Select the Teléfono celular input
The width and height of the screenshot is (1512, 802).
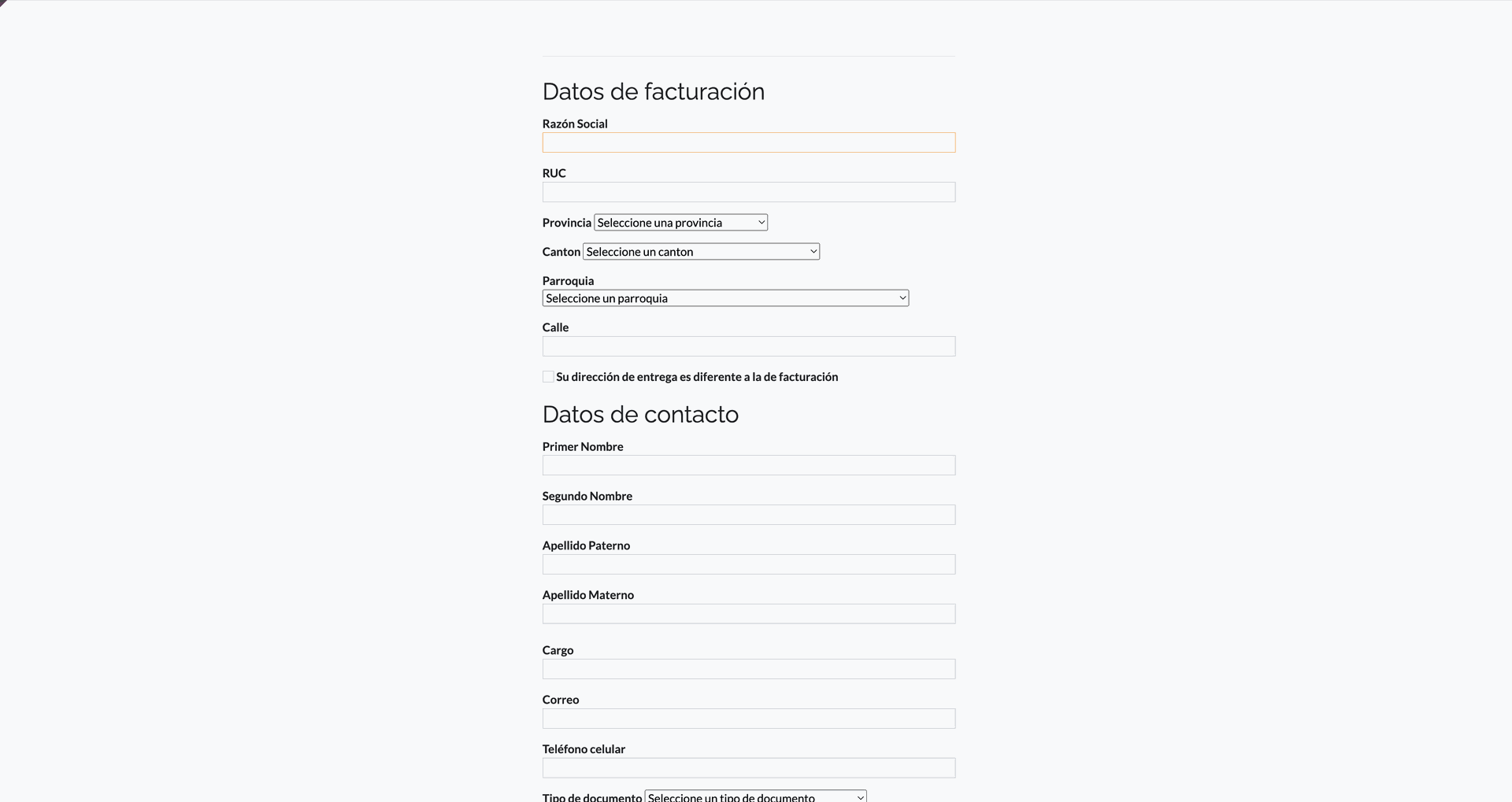pos(748,768)
